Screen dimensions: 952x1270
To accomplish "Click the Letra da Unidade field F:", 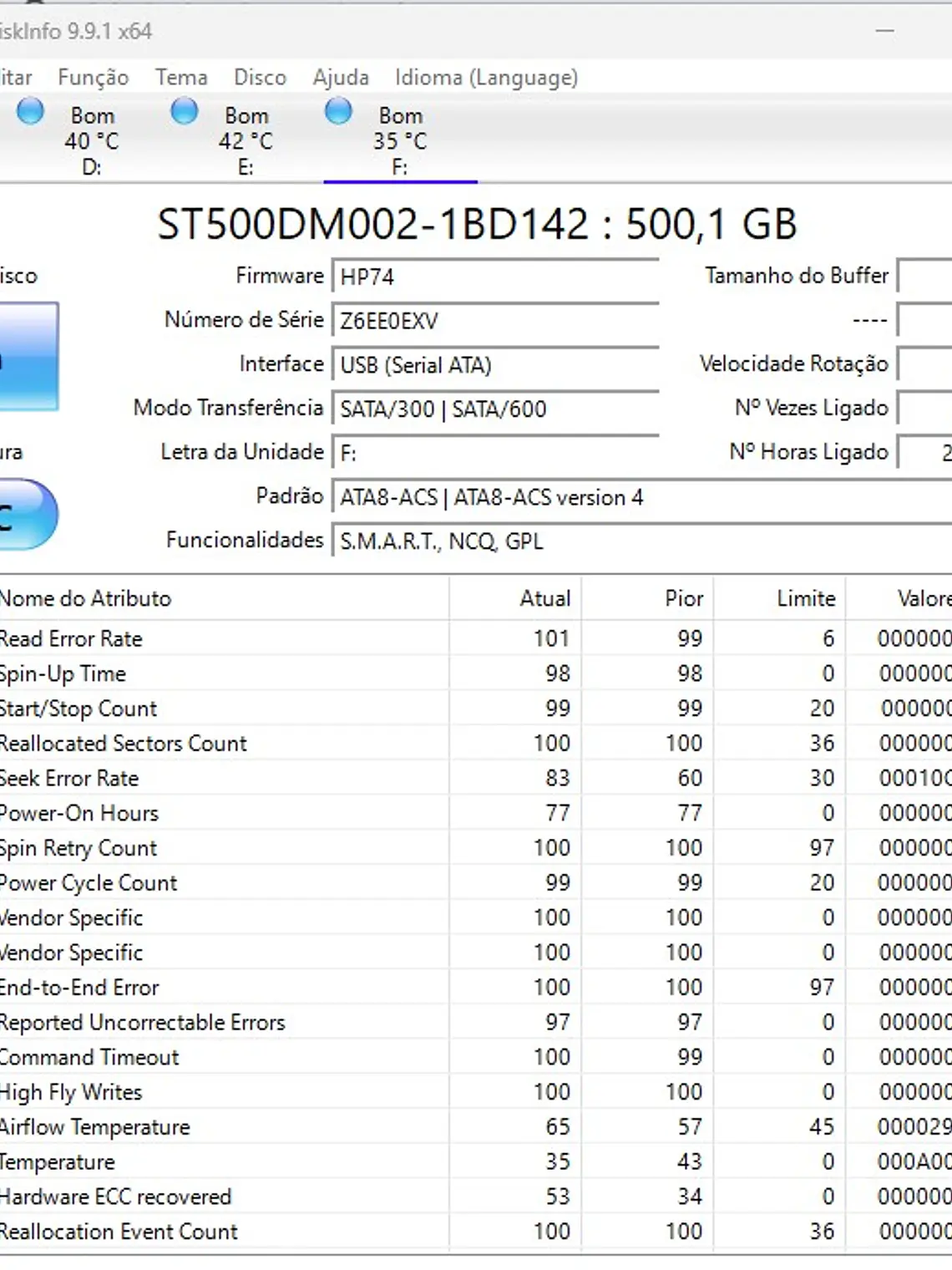I will 495,453.
